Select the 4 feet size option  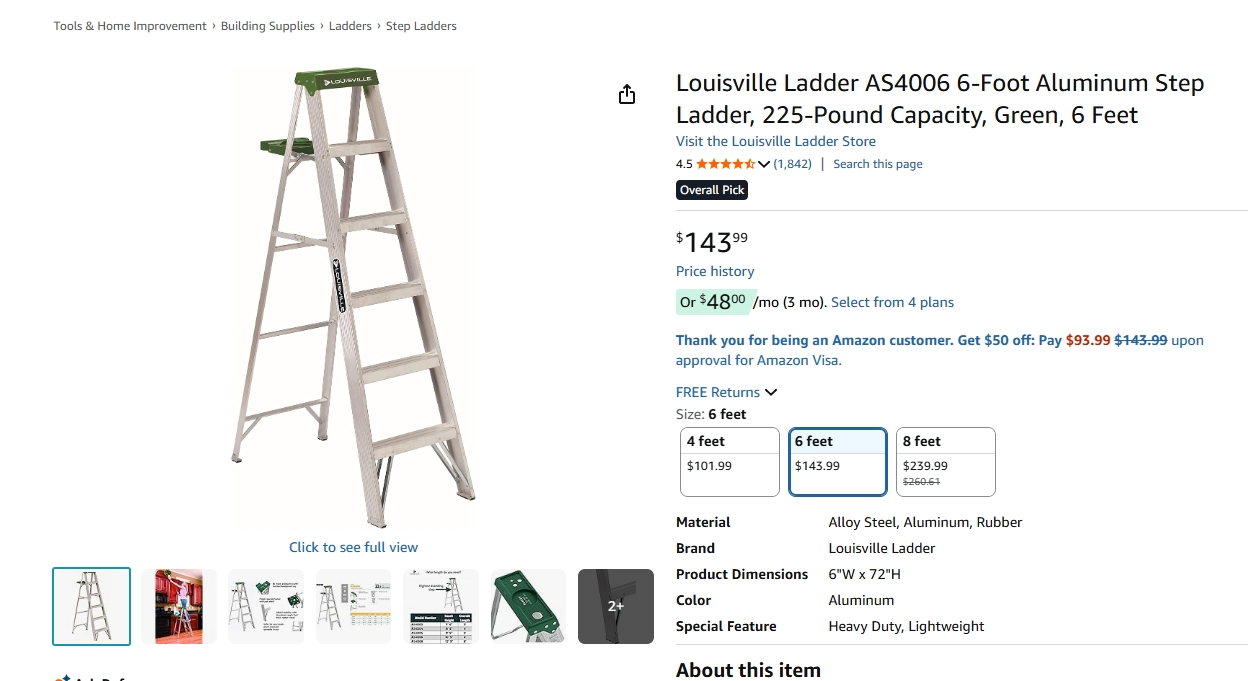[x=729, y=462]
